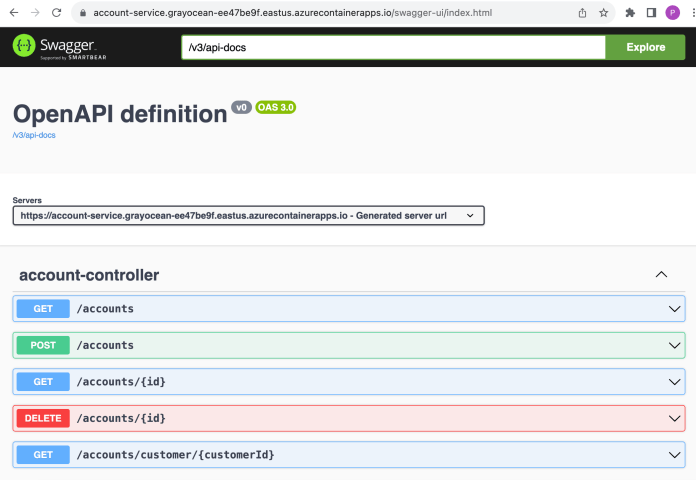
Task: Click the green Explore button
Action: [645, 47]
